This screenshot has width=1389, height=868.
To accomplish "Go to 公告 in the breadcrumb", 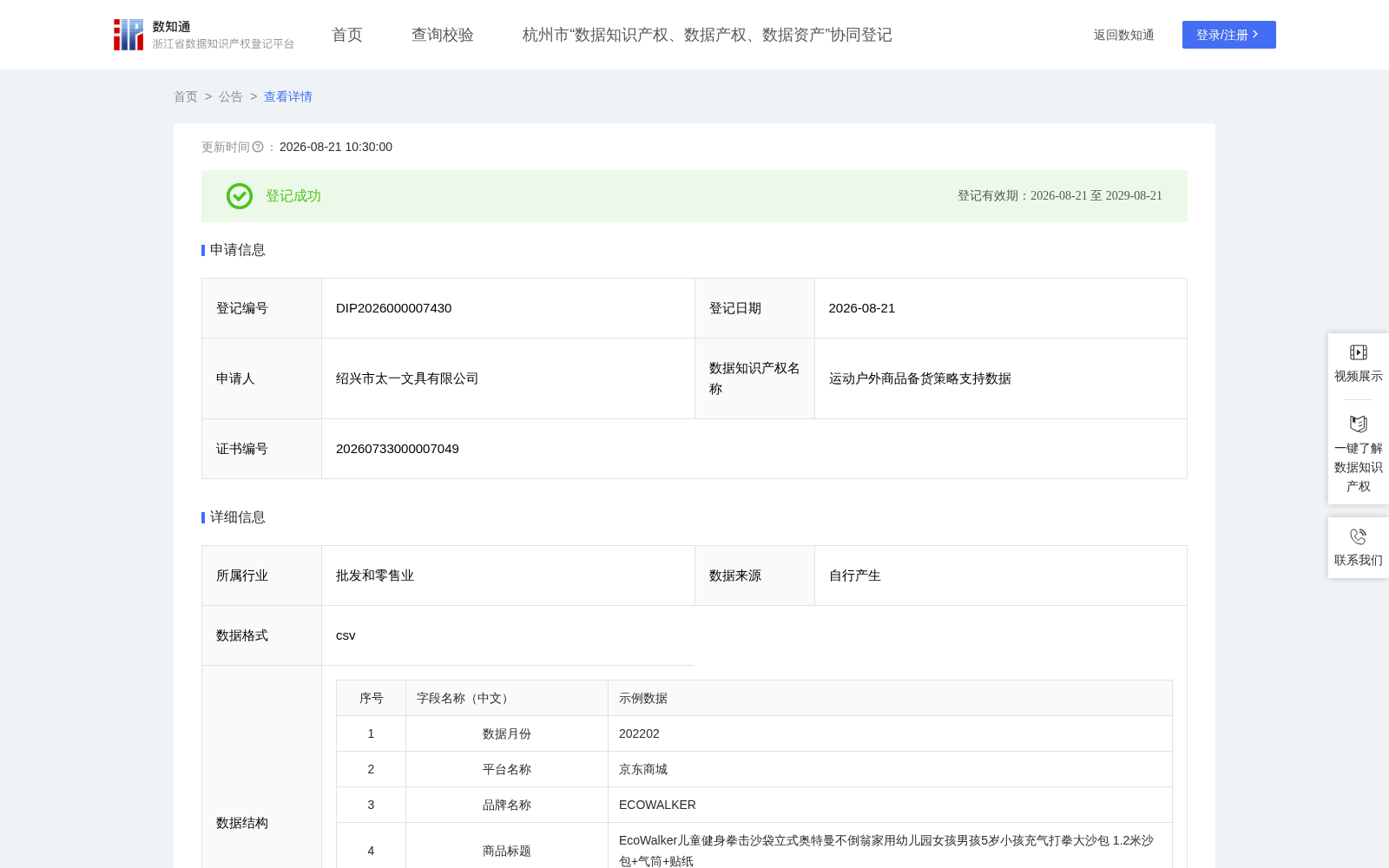I will click(231, 96).
